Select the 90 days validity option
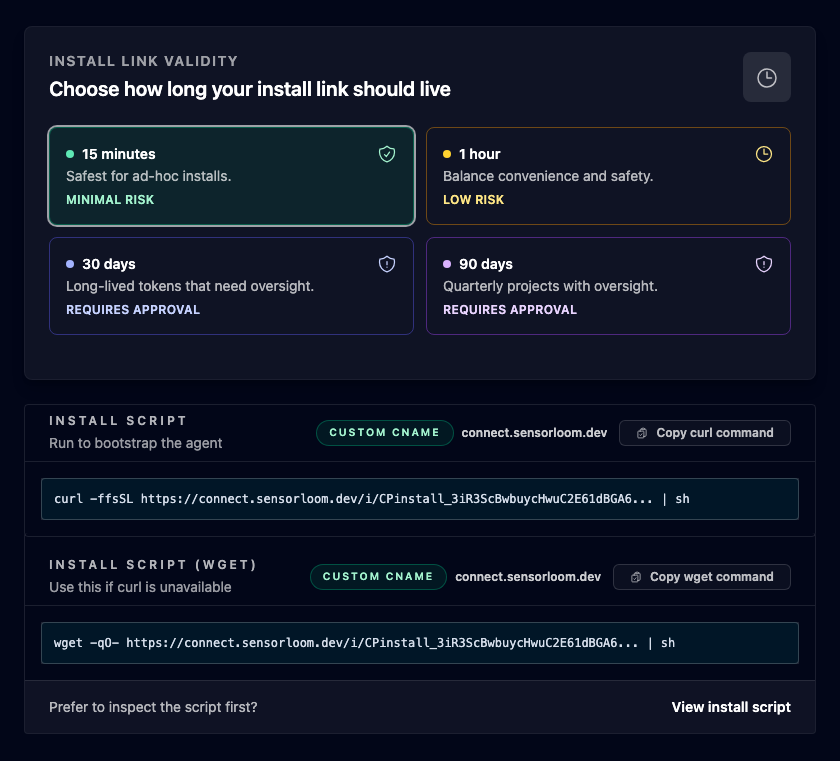Image resolution: width=840 pixels, height=761 pixels. coord(608,286)
